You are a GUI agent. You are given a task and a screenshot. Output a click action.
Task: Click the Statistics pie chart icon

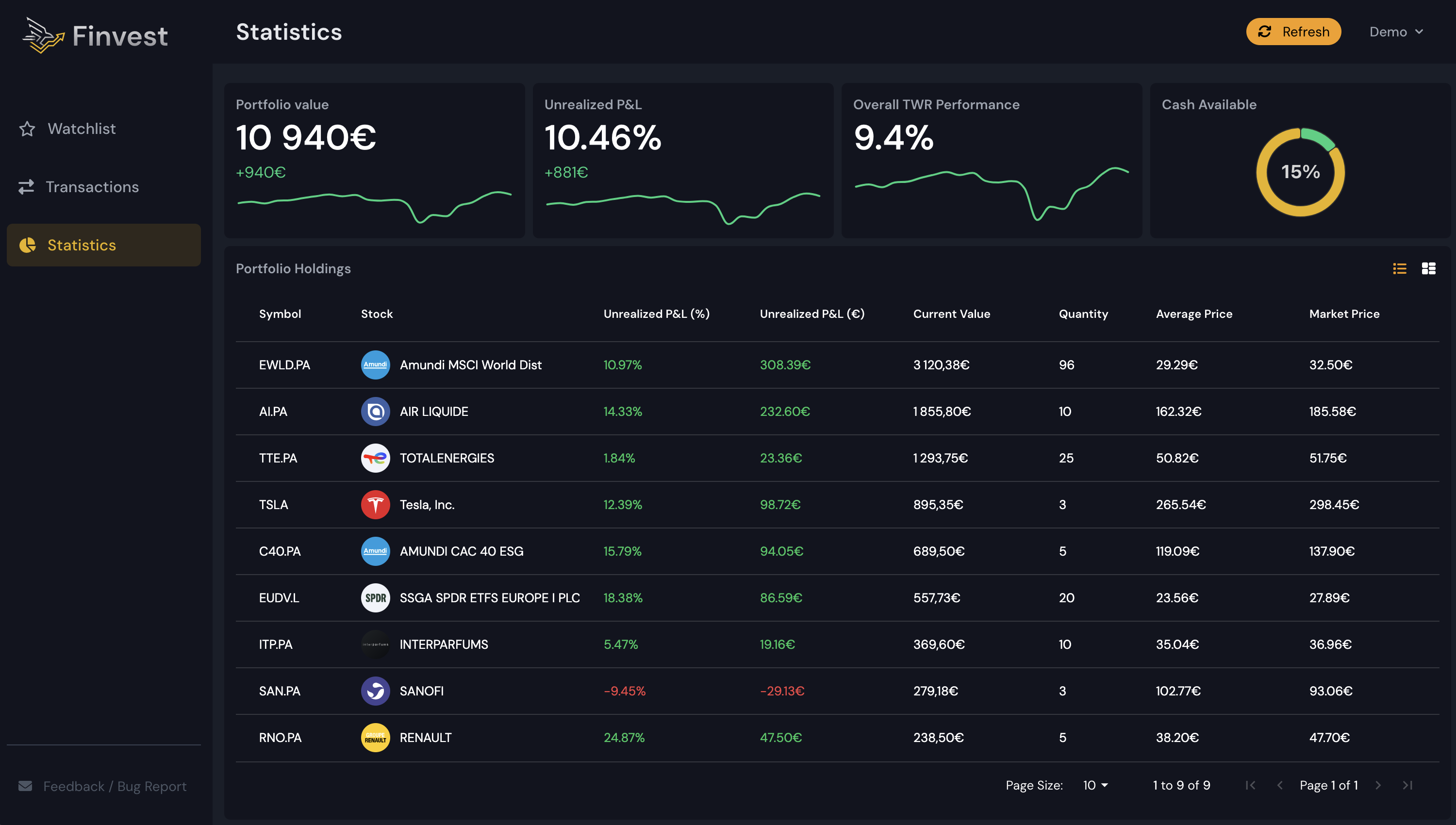(27, 246)
